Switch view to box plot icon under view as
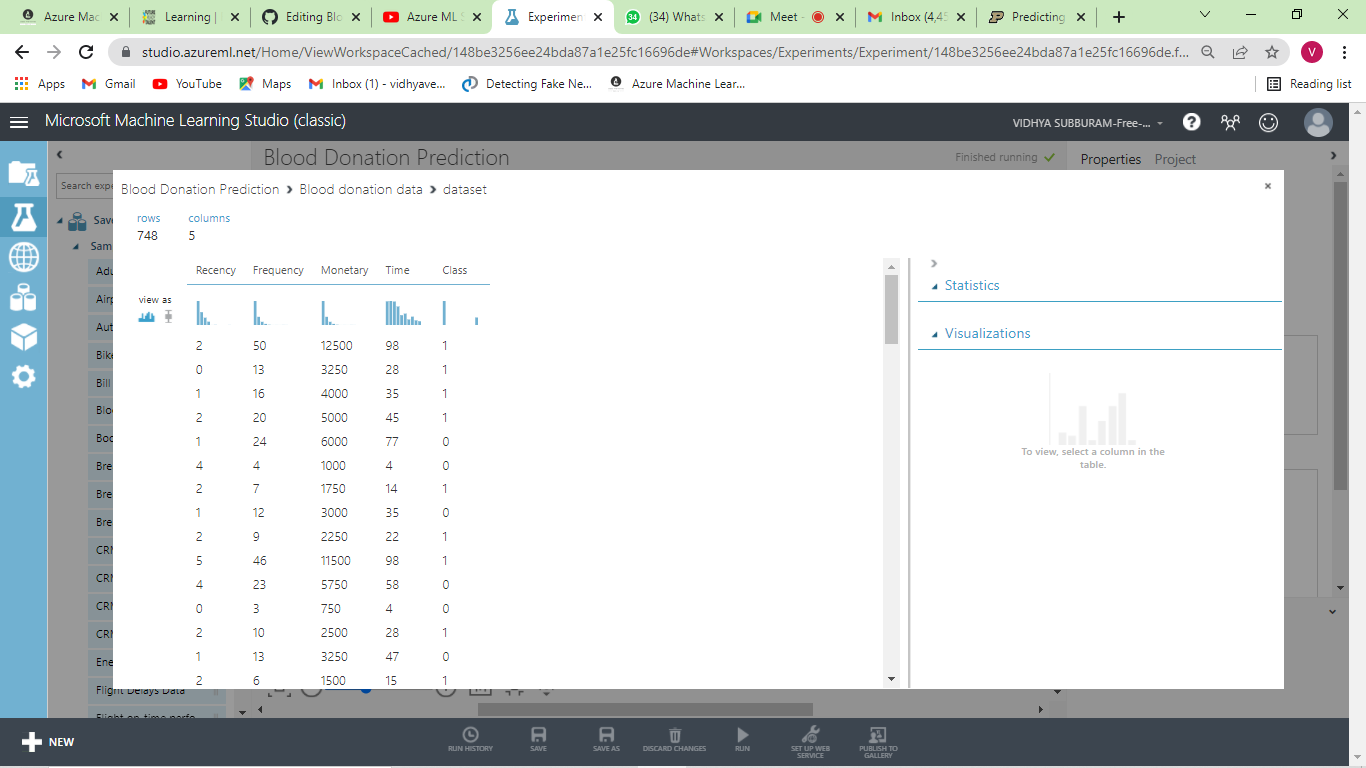Image resolution: width=1366 pixels, height=768 pixels. (168, 316)
